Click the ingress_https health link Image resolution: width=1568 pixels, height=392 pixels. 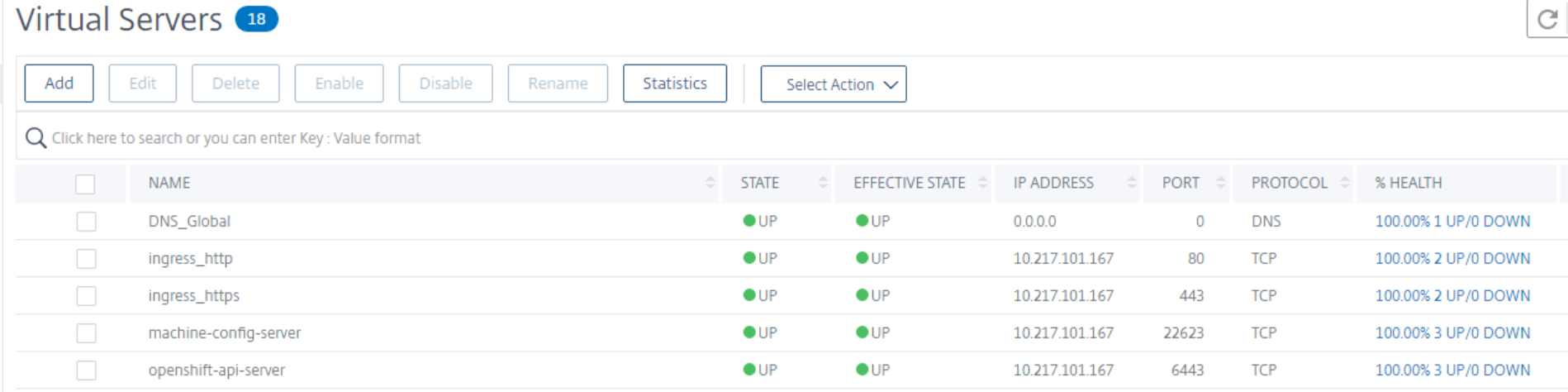point(1452,296)
